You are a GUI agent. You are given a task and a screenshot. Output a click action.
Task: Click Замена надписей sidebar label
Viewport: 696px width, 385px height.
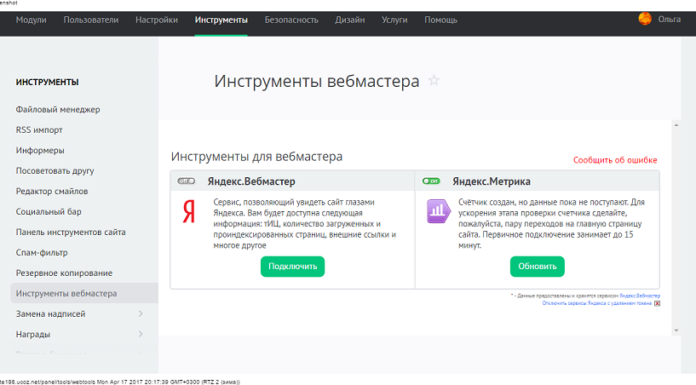[51, 314]
